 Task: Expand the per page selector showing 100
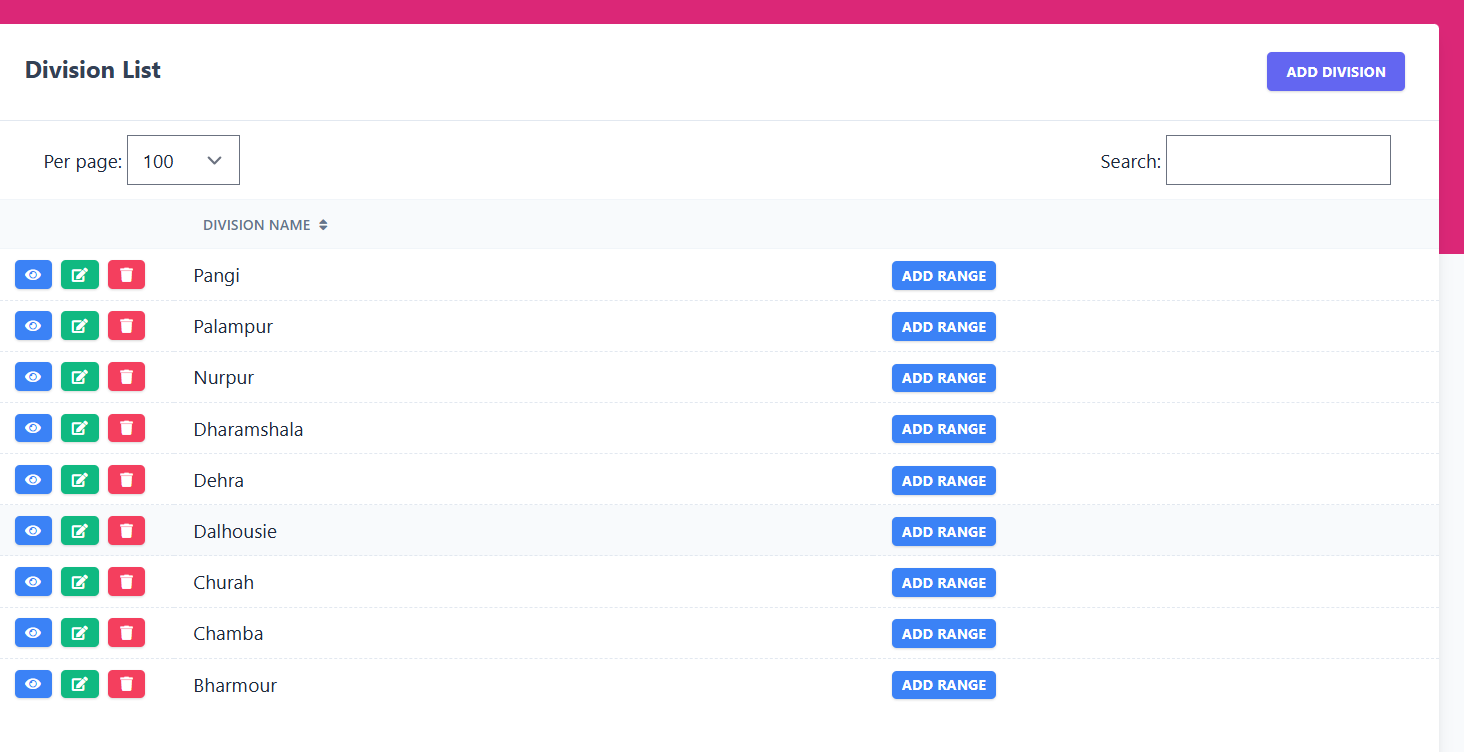pyautogui.click(x=183, y=160)
